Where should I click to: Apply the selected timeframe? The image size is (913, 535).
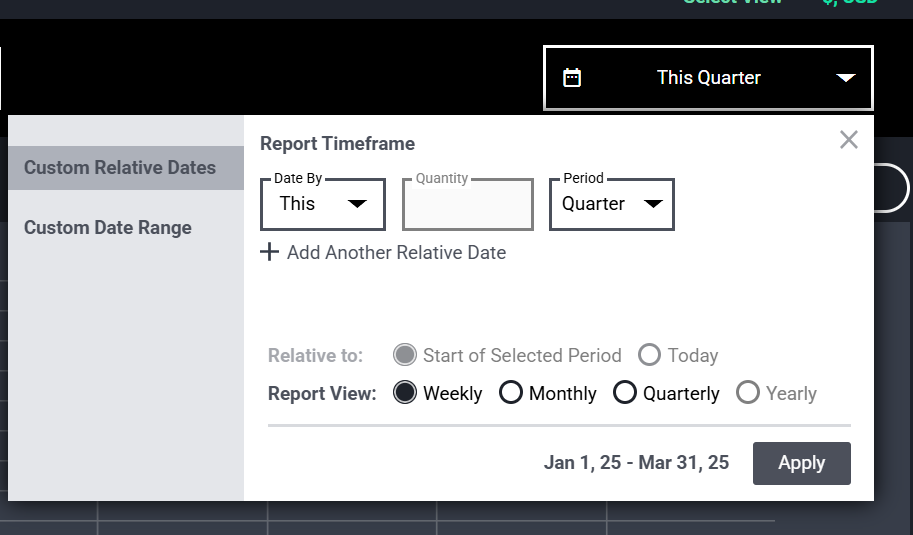802,463
